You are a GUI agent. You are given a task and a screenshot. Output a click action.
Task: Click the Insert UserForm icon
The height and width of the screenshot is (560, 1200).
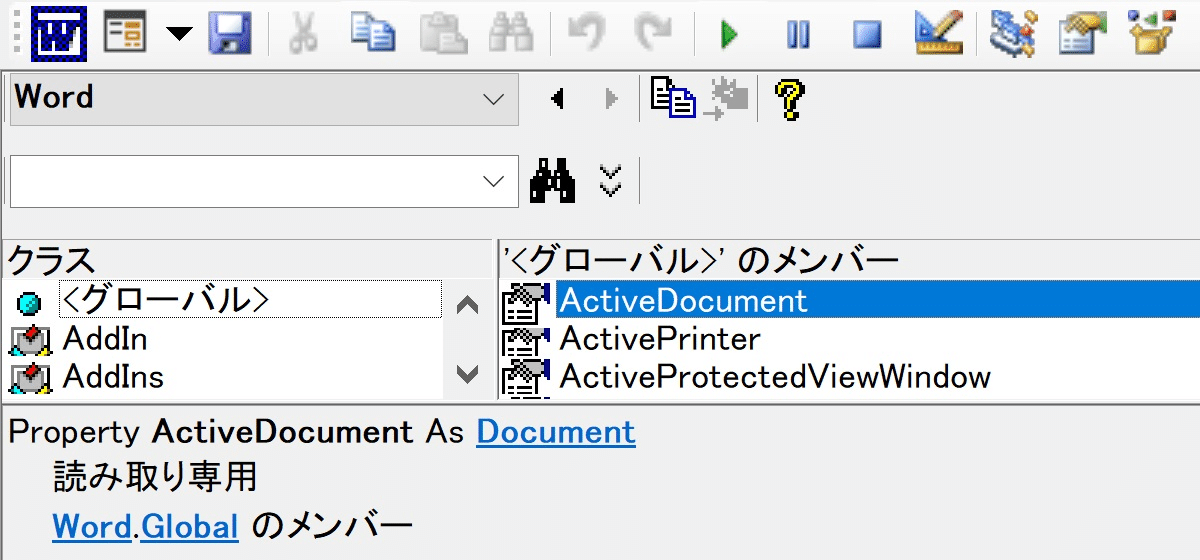(x=125, y=35)
